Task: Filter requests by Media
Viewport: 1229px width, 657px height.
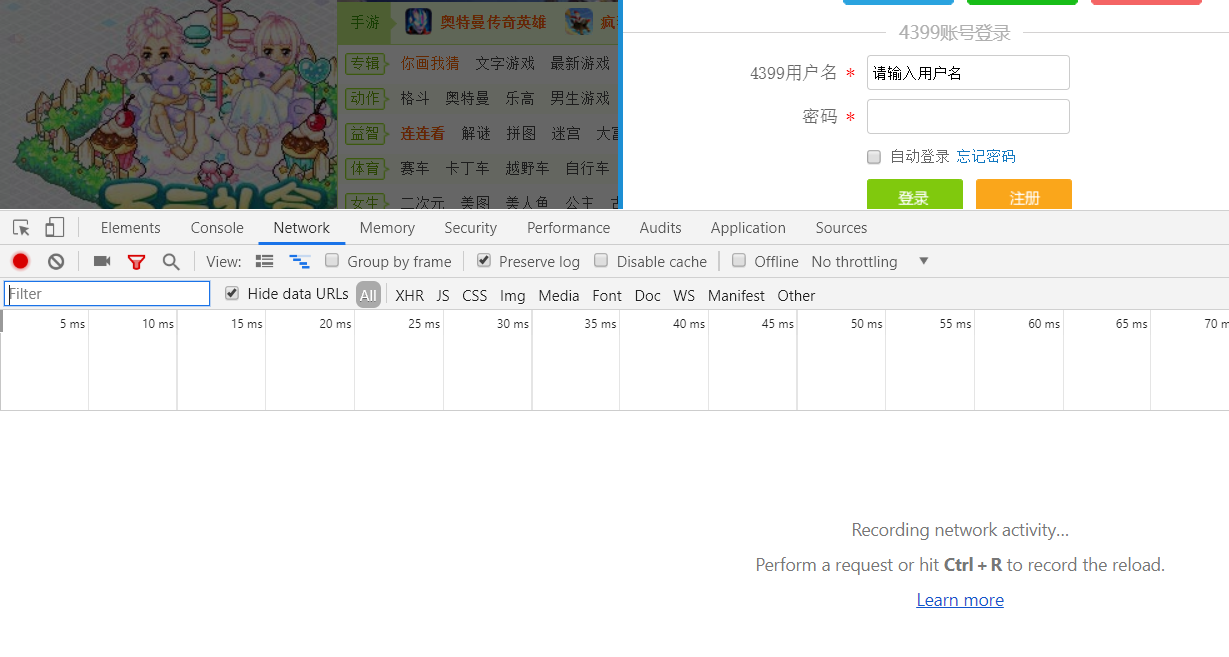Action: [559, 296]
